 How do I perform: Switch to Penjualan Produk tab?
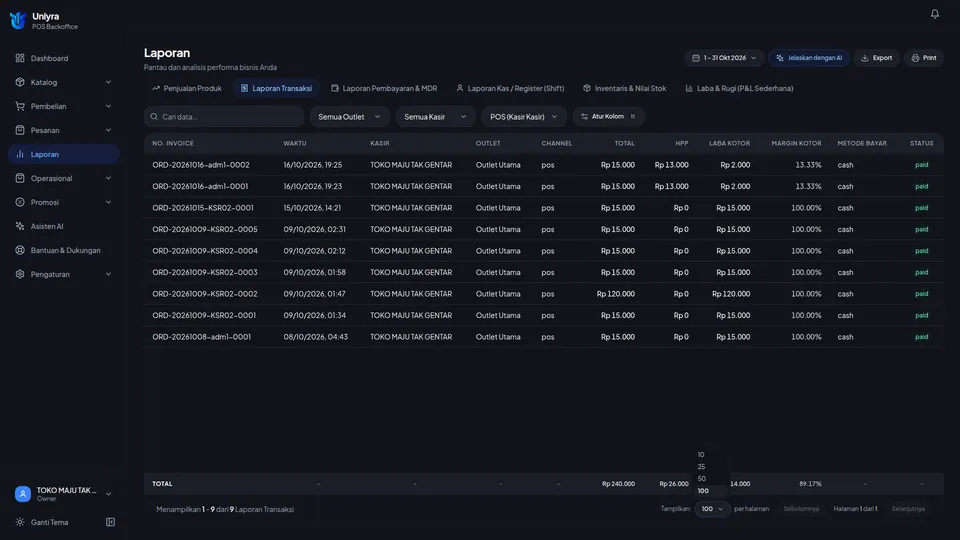187,88
